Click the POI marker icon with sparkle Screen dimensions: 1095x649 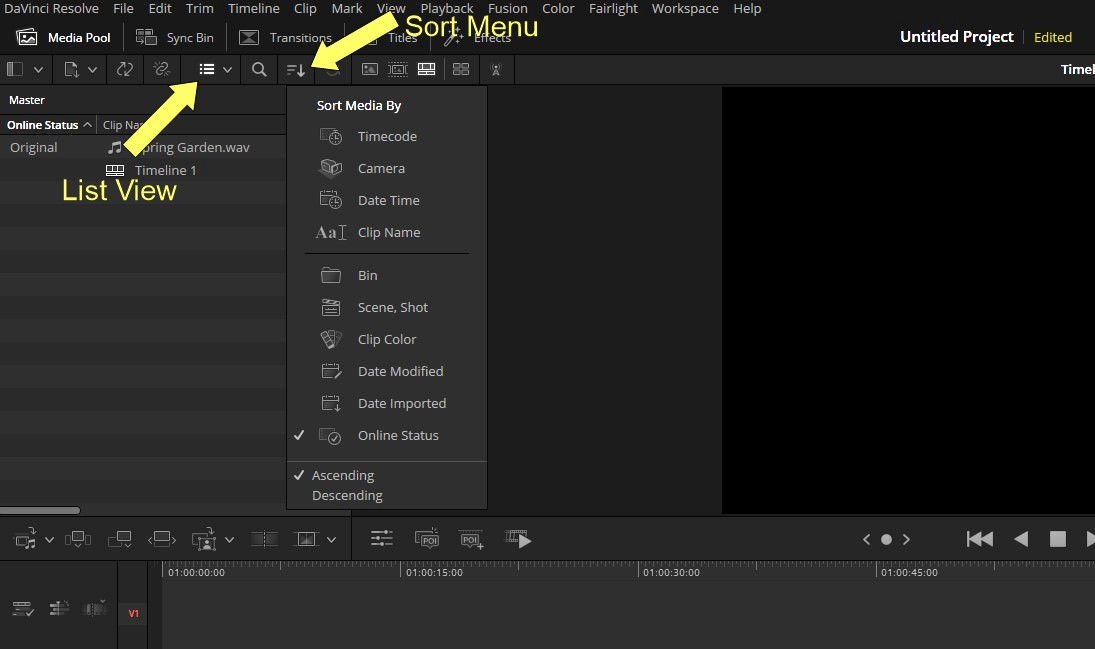click(427, 539)
